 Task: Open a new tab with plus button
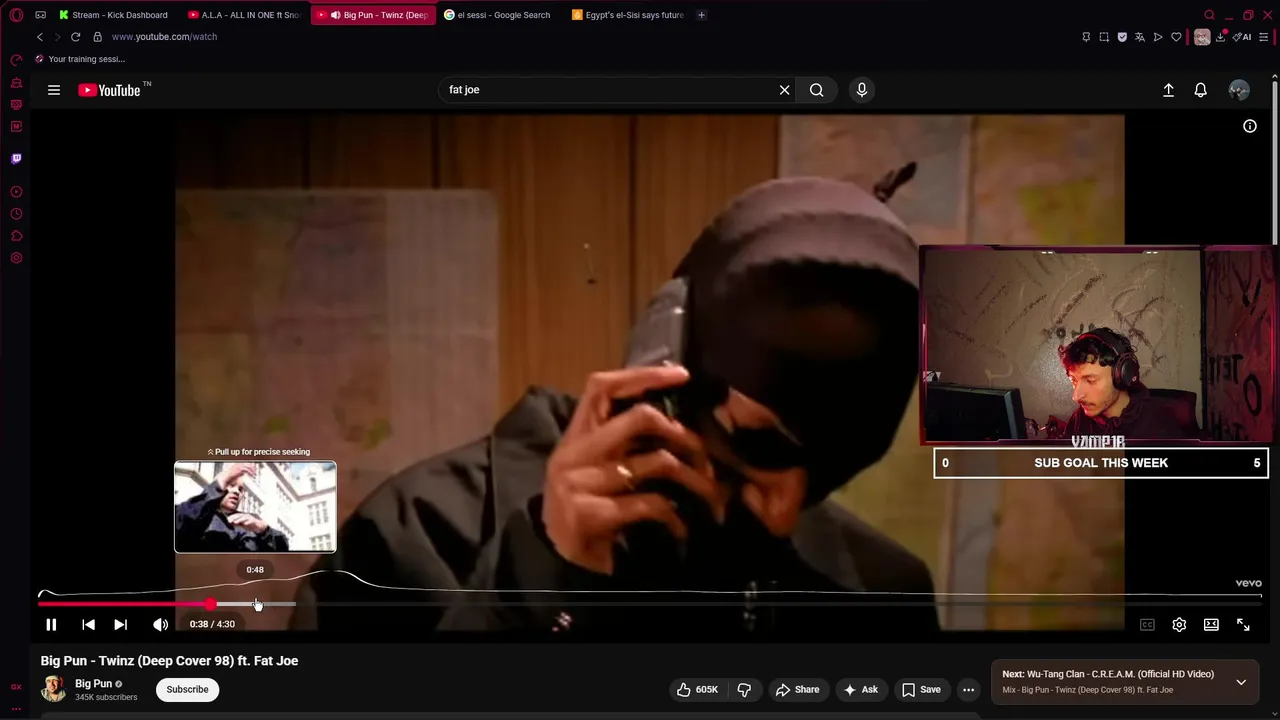701,15
